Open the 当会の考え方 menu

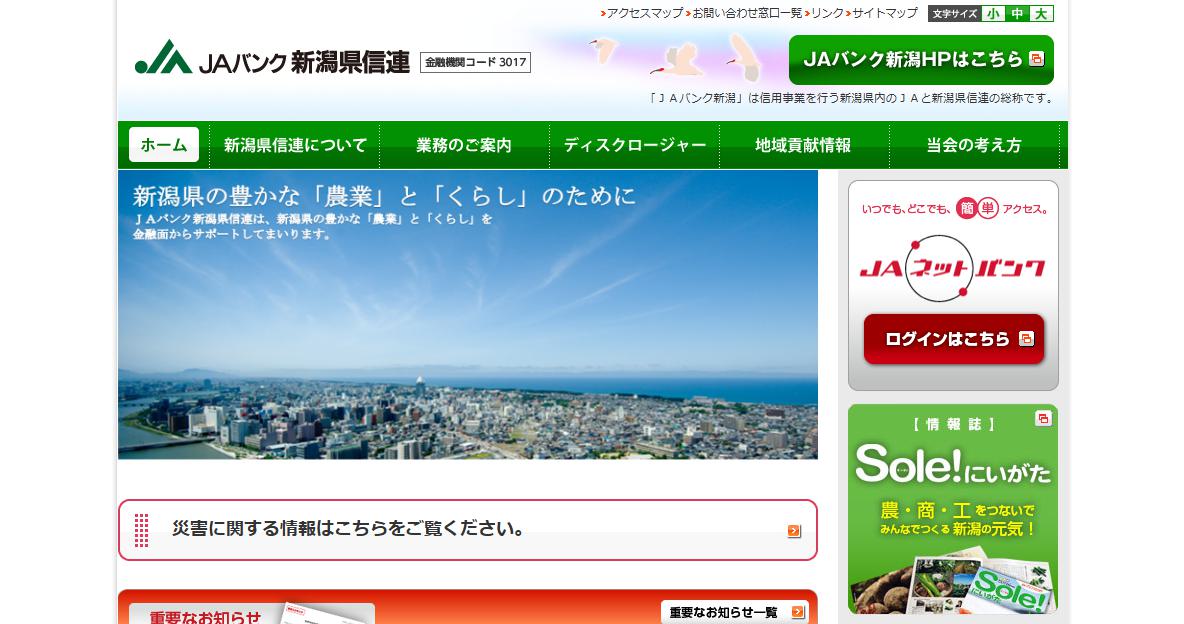[x=974, y=145]
